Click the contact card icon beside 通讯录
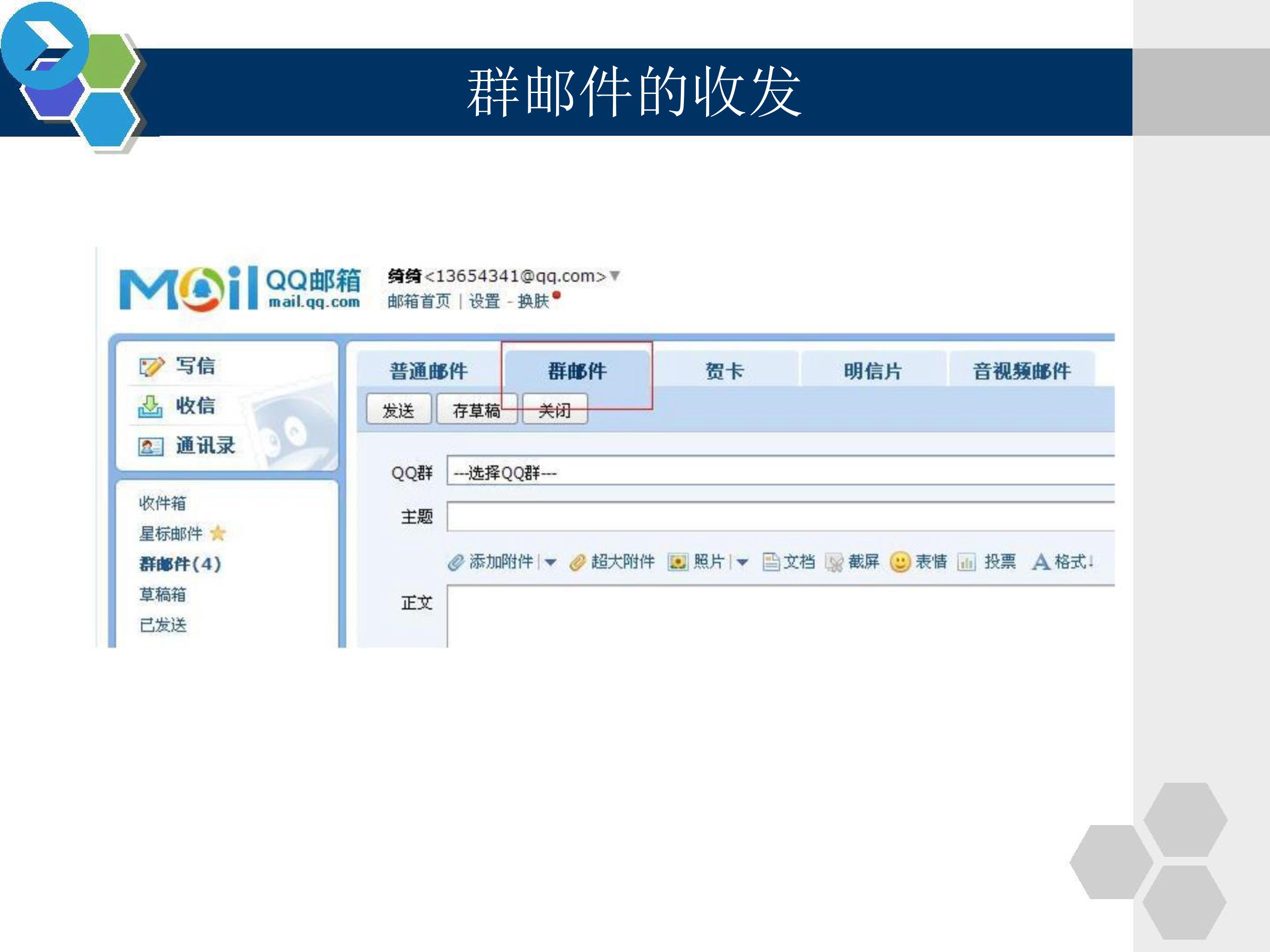Viewport: 1270px width, 952px height. (x=151, y=446)
